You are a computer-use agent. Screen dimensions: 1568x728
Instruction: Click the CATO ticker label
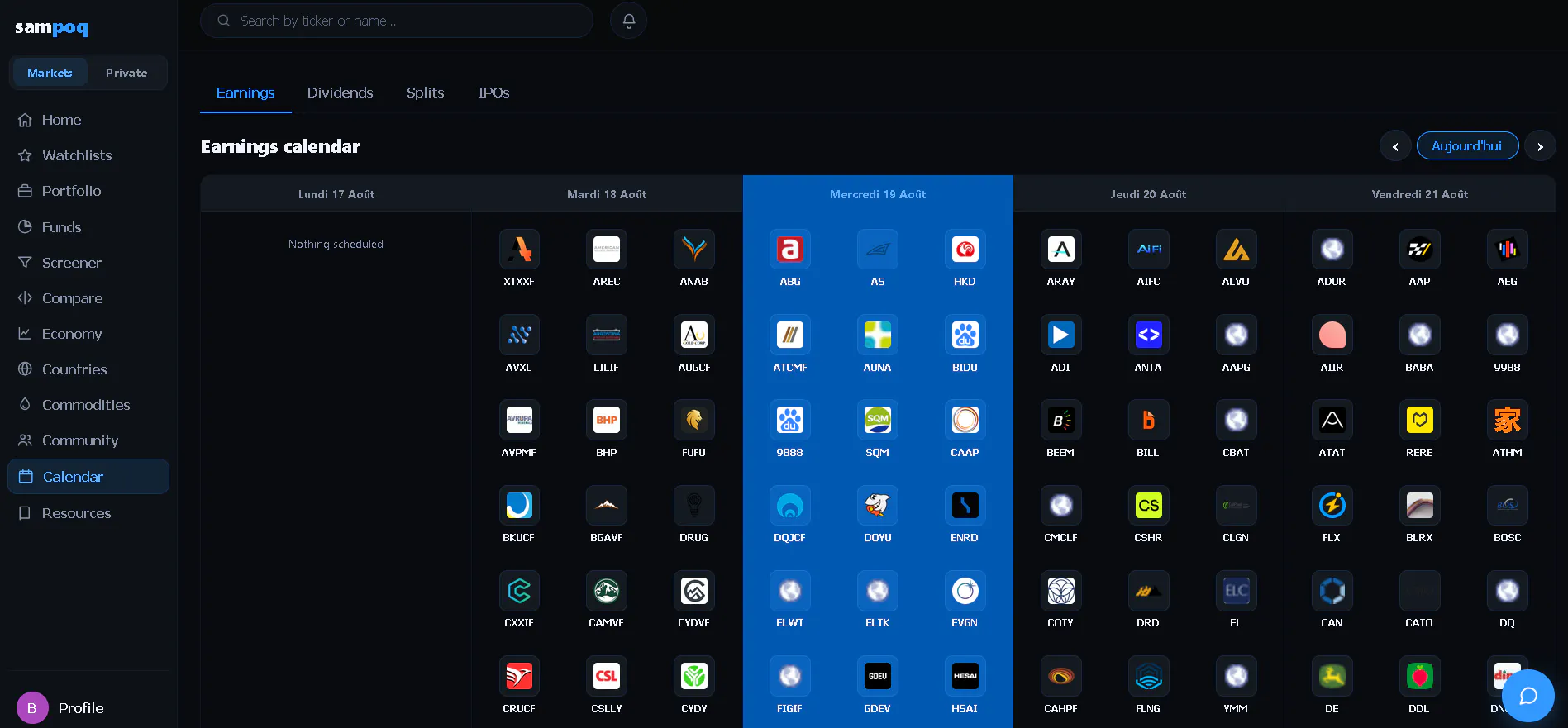click(1419, 623)
